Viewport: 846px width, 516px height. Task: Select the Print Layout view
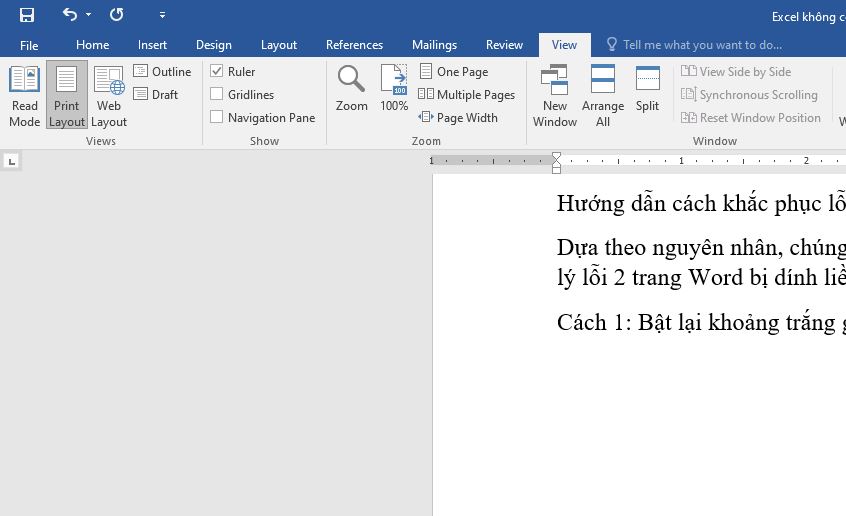click(67, 96)
